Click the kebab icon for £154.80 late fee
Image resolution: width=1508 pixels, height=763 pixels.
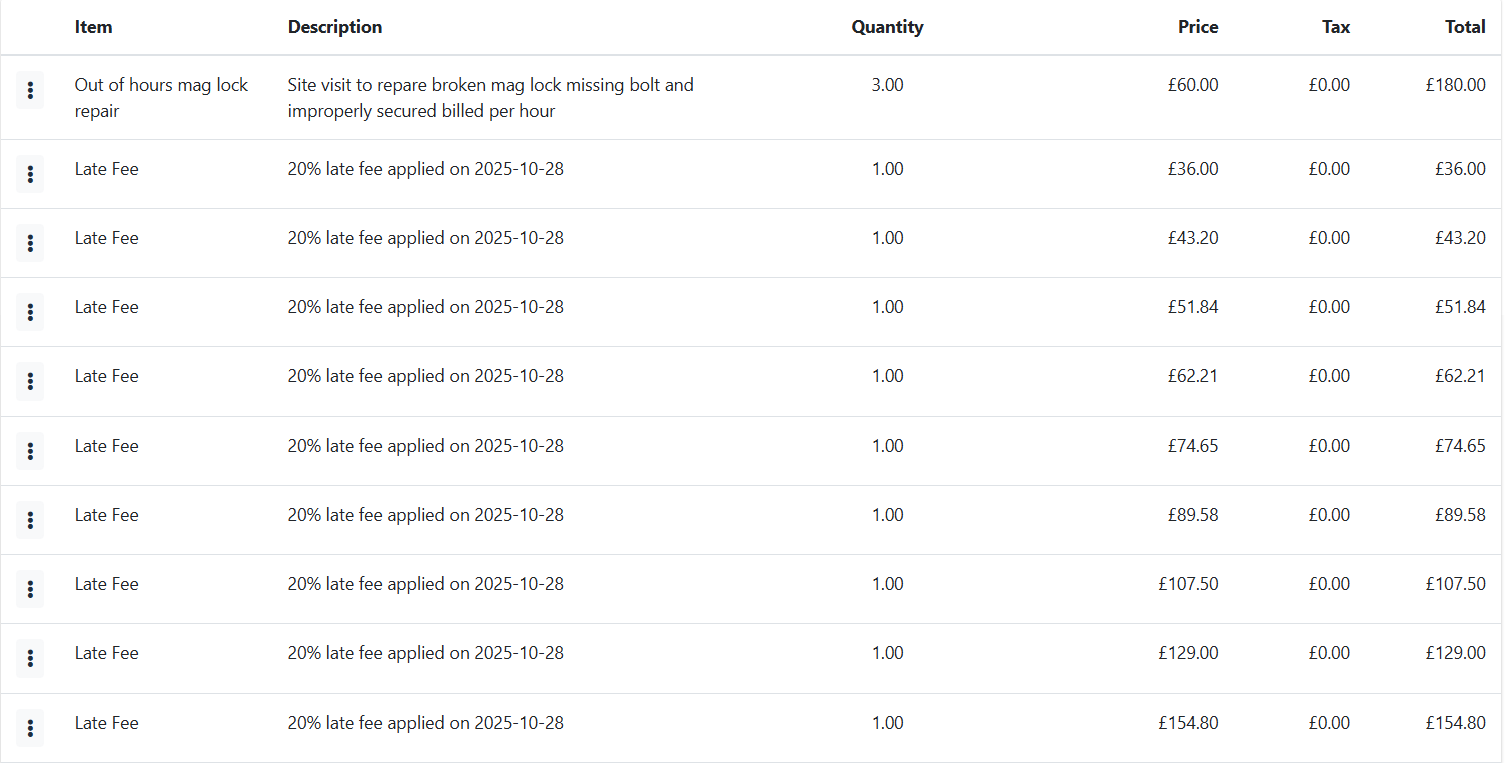pyautogui.click(x=30, y=728)
